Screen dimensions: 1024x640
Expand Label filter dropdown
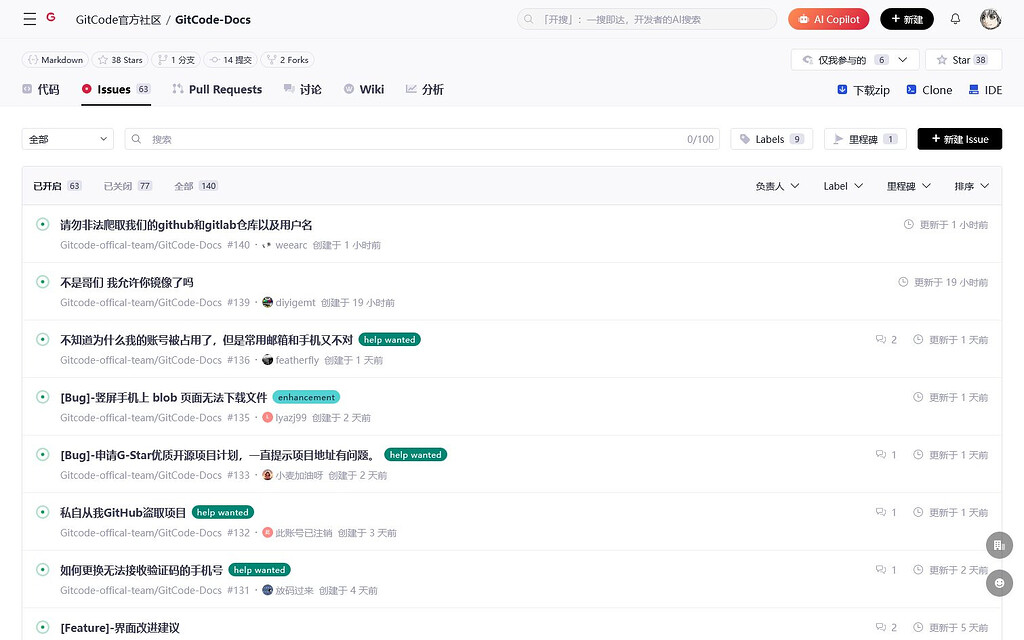(843, 186)
